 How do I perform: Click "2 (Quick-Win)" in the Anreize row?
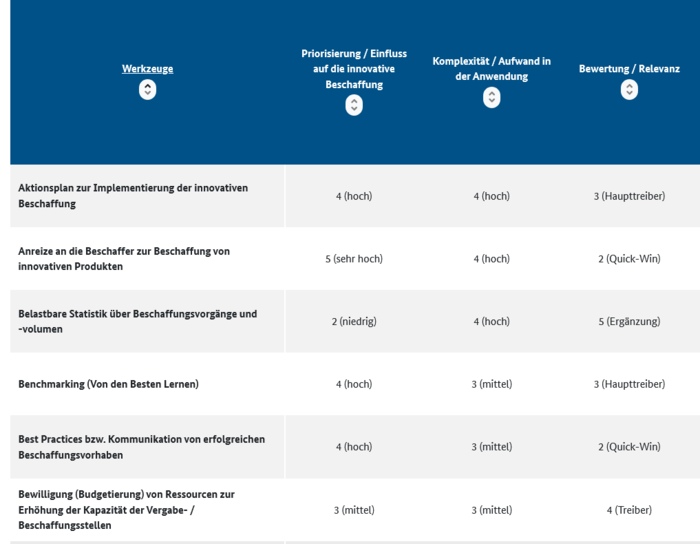pyautogui.click(x=629, y=259)
